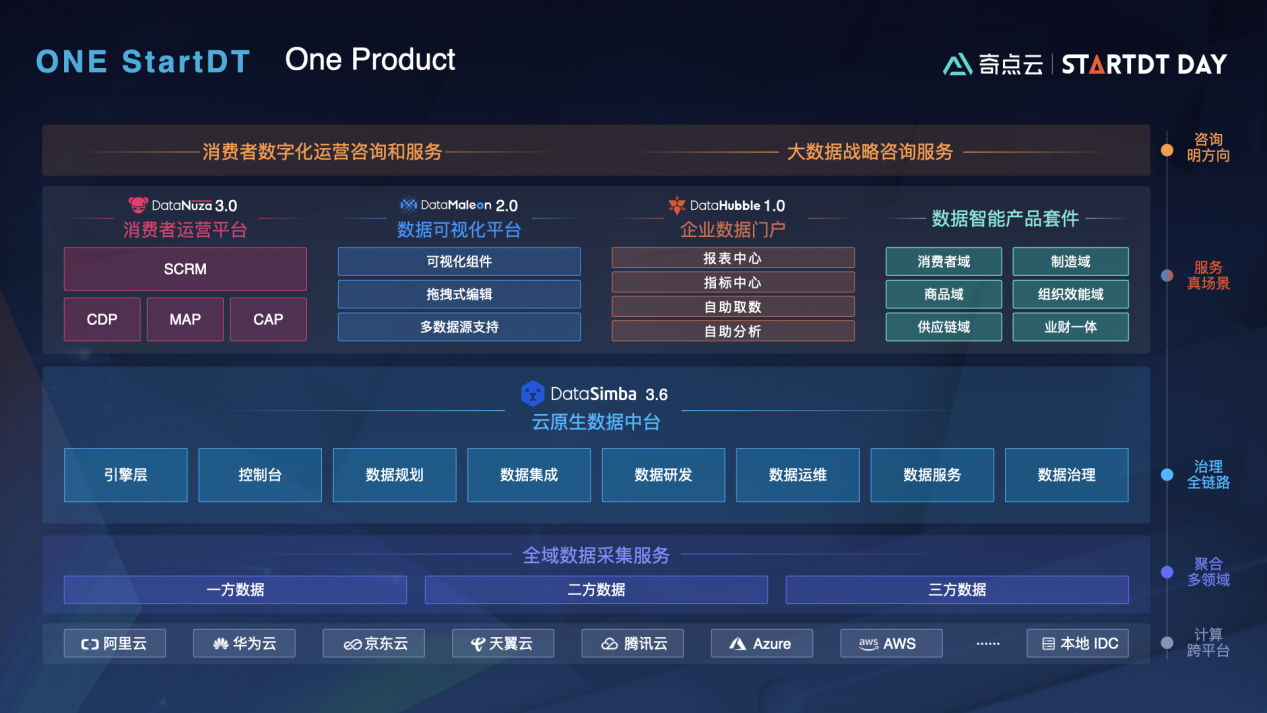
Task: Click the 华为云 logo icon
Action: click(220, 644)
